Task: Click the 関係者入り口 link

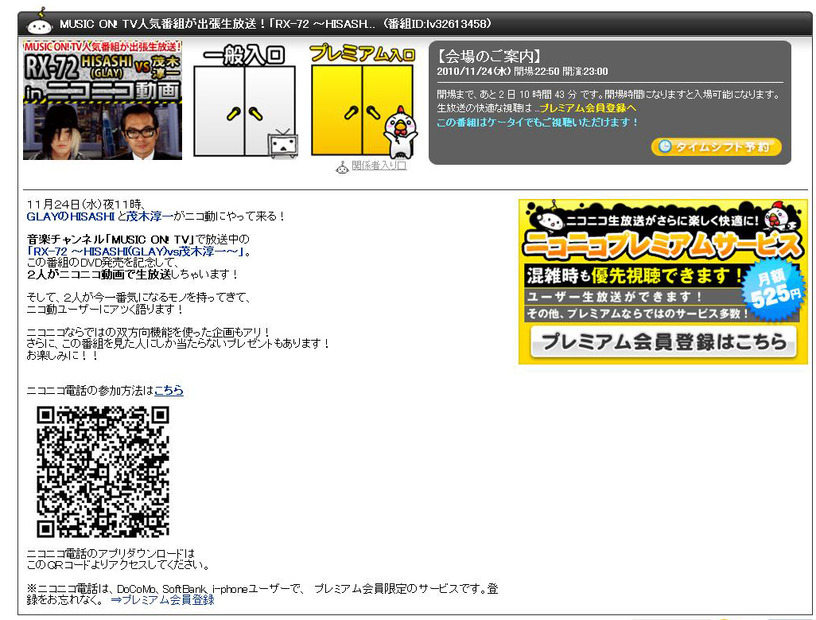Action: pos(378,166)
